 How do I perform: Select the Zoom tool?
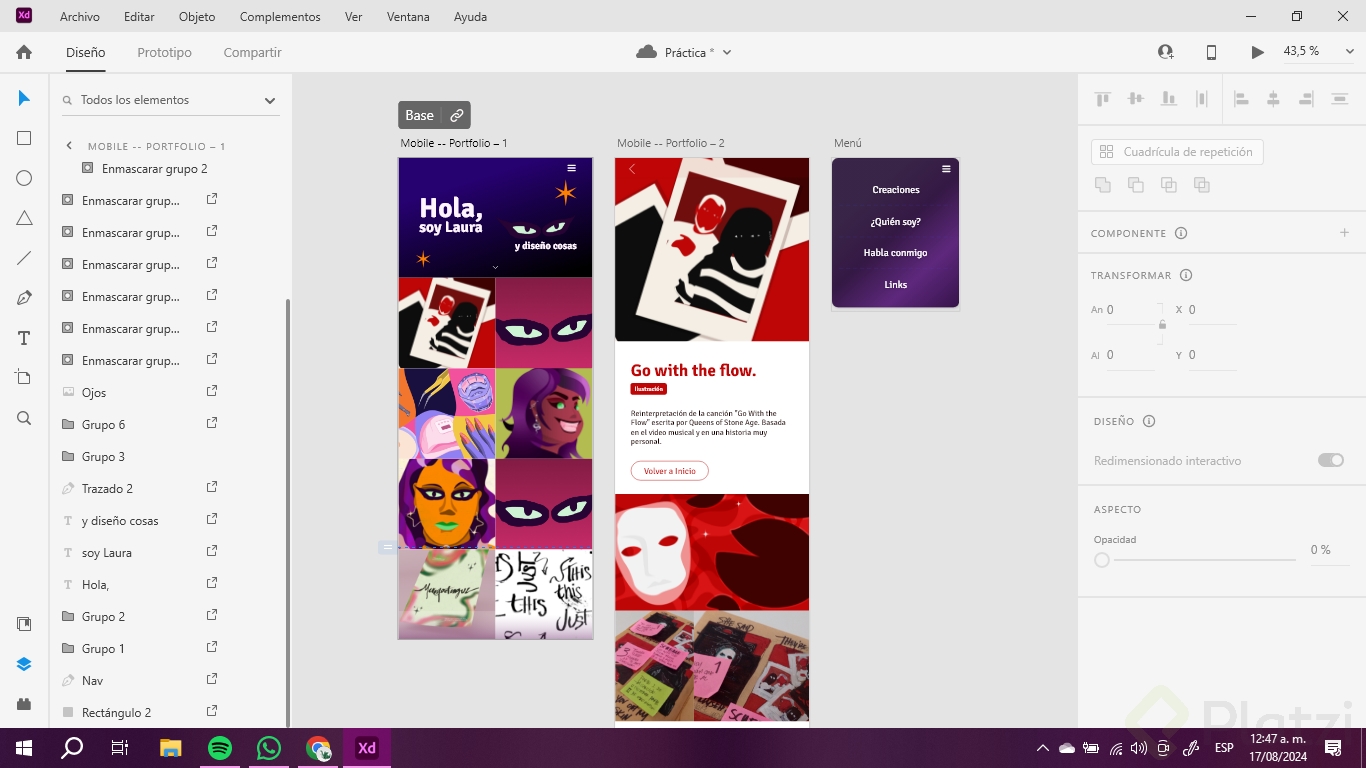(x=24, y=418)
